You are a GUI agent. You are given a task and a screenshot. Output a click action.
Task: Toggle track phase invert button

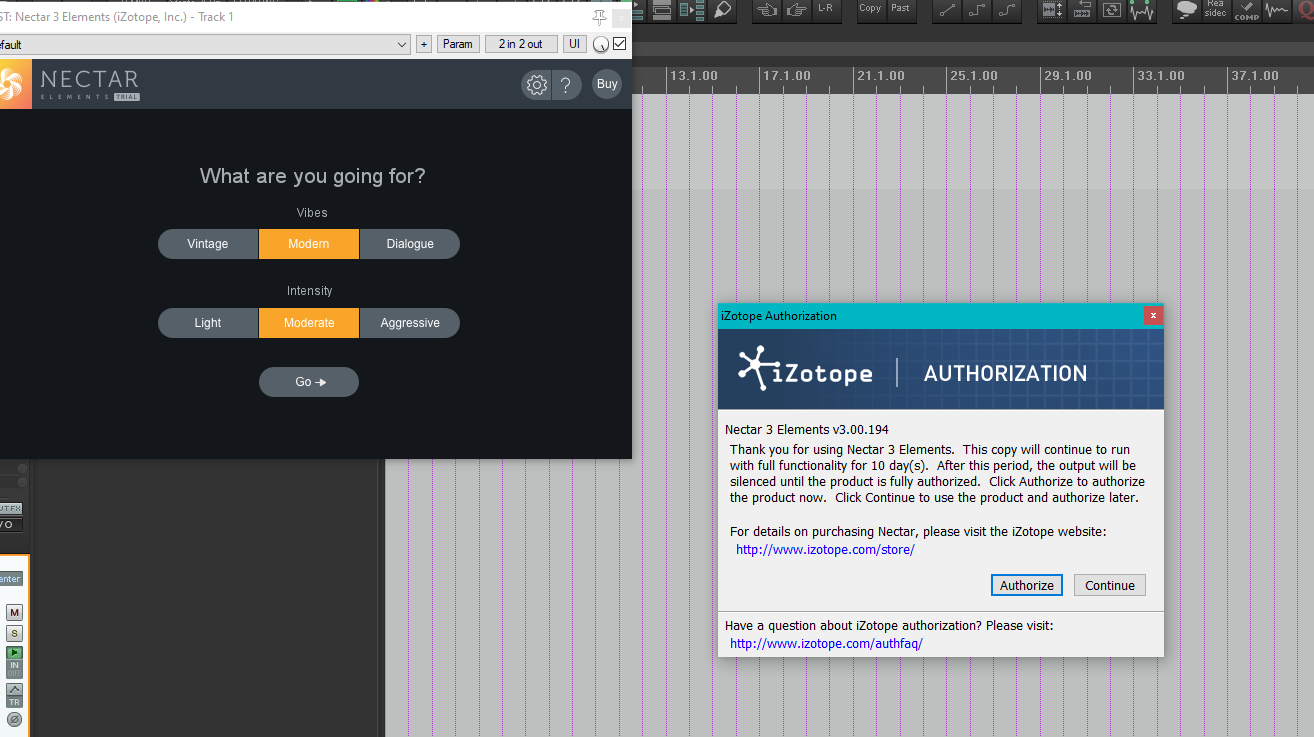pos(14,719)
